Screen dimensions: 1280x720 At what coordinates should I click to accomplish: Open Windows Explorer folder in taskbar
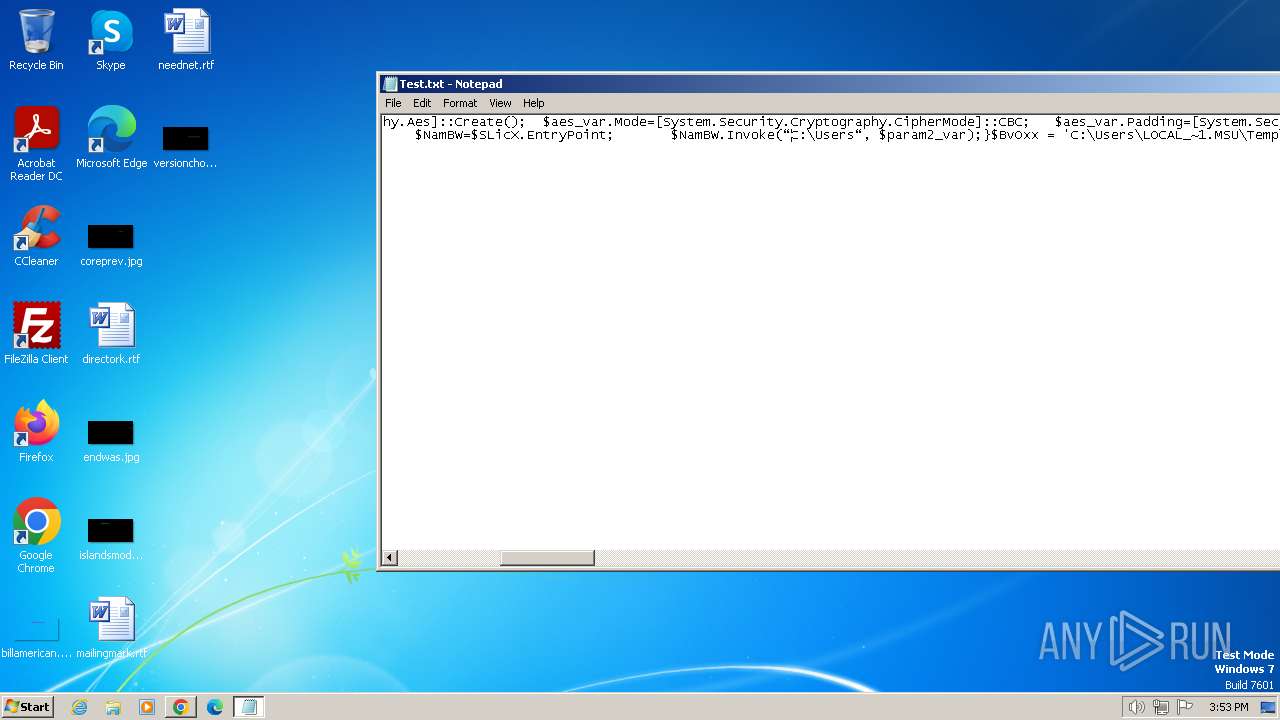(x=113, y=707)
